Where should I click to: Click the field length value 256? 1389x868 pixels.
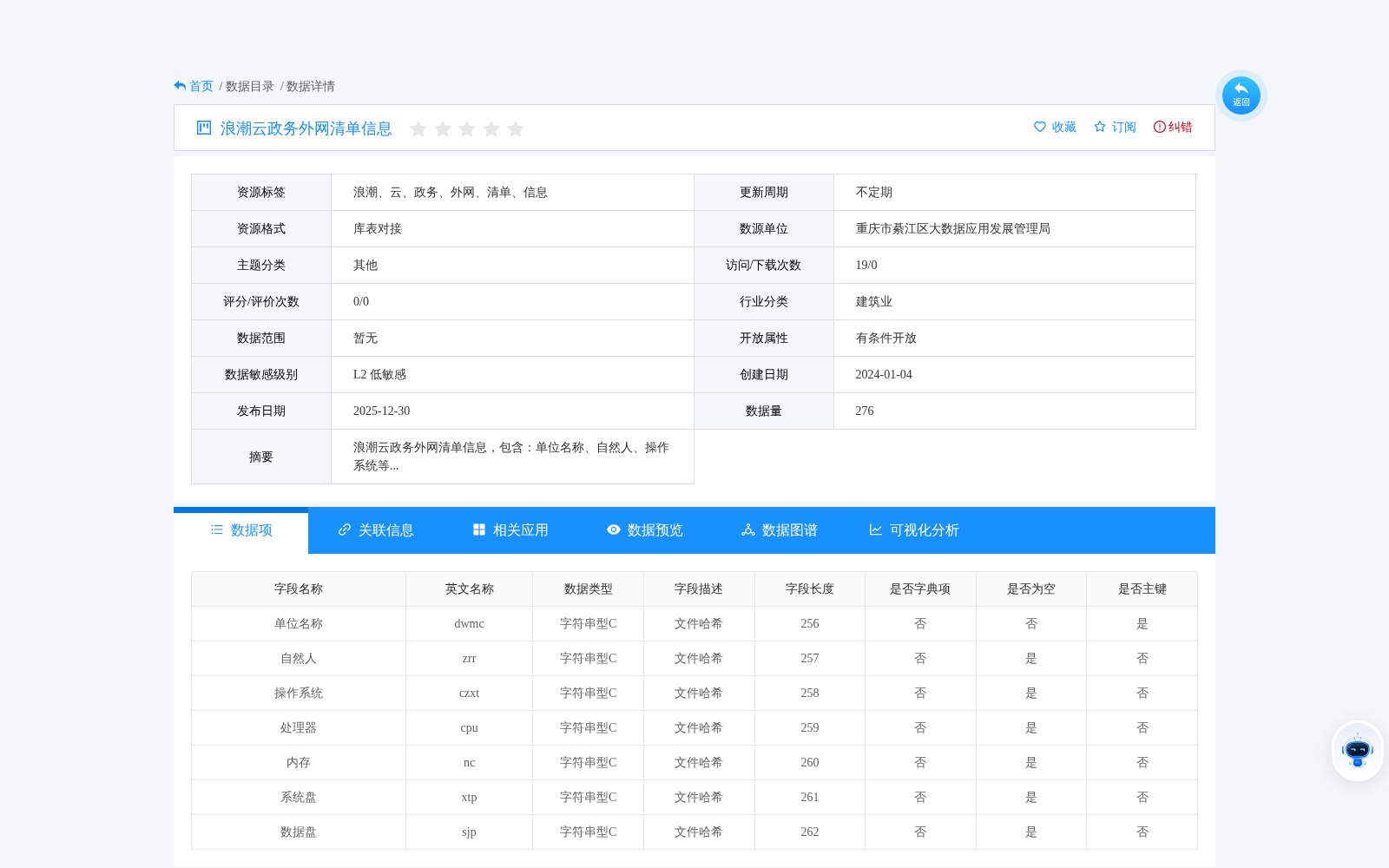[x=810, y=623]
